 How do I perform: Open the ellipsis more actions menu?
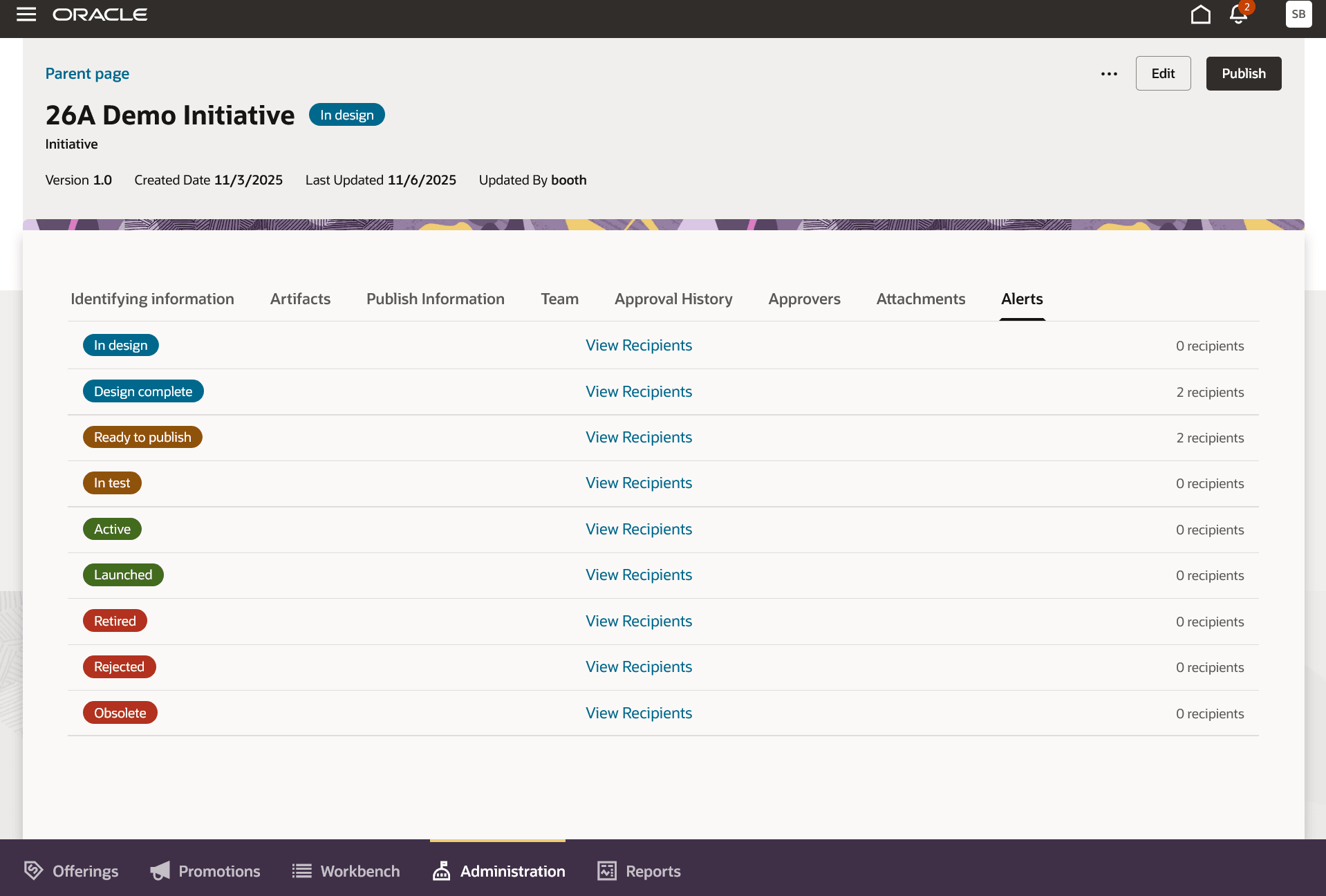[x=1108, y=73]
